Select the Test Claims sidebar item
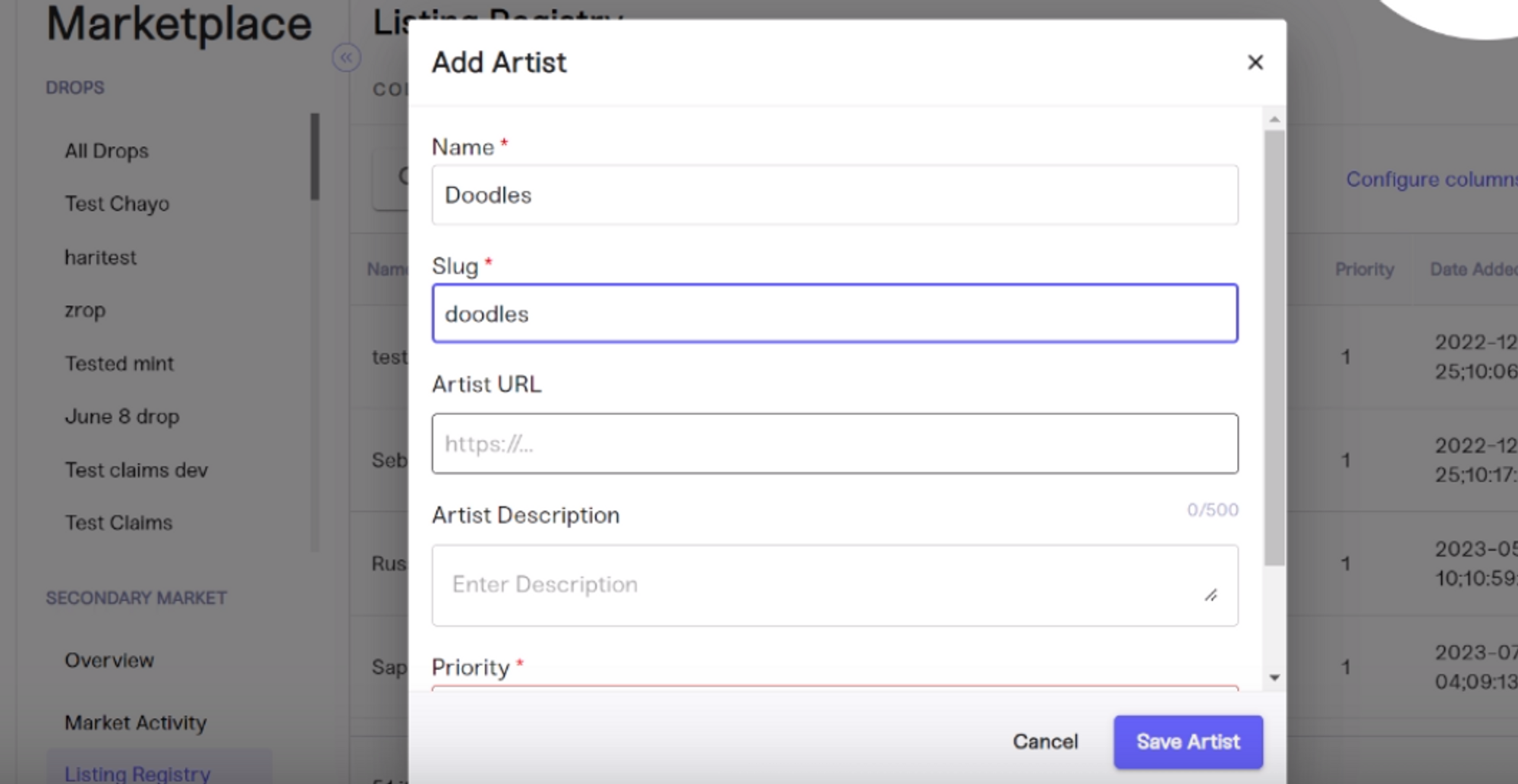 pyautogui.click(x=118, y=523)
